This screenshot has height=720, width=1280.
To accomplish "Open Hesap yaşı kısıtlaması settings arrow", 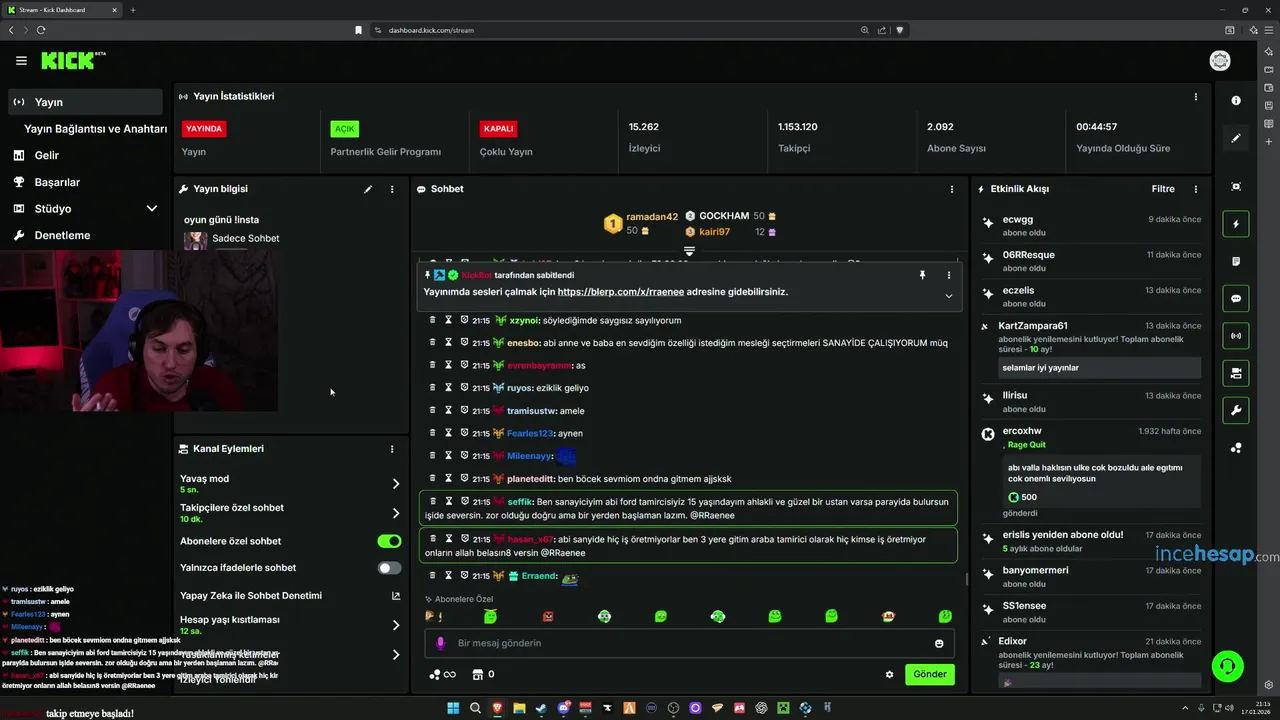I will coord(396,625).
